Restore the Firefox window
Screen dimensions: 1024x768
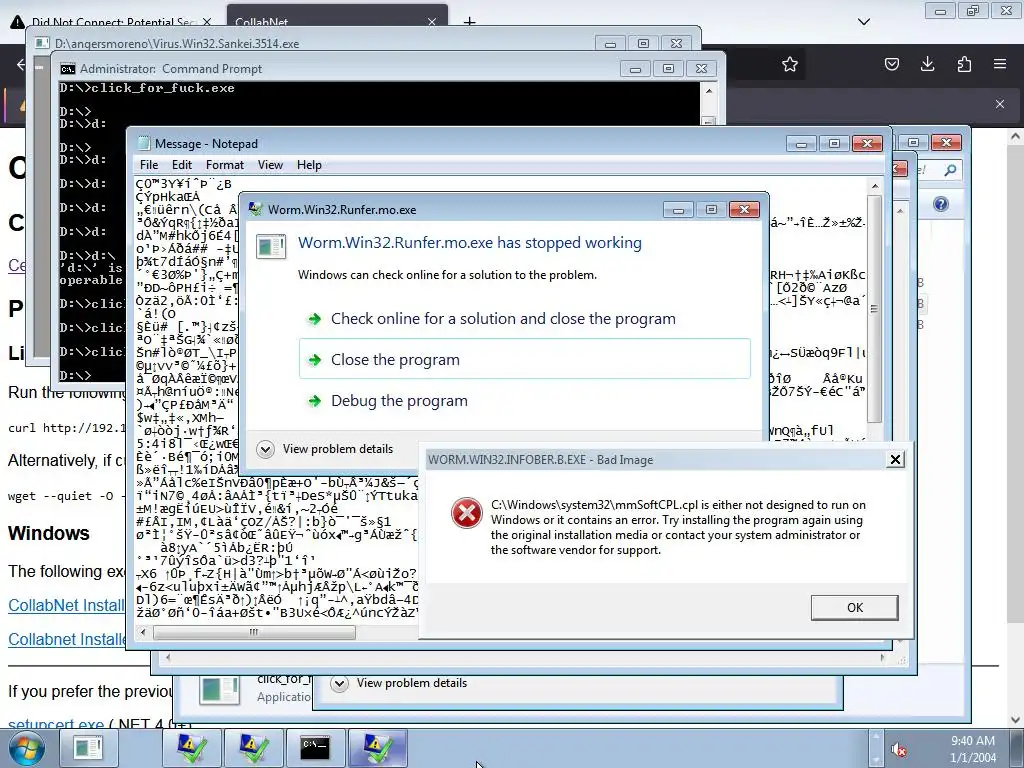pos(973,11)
